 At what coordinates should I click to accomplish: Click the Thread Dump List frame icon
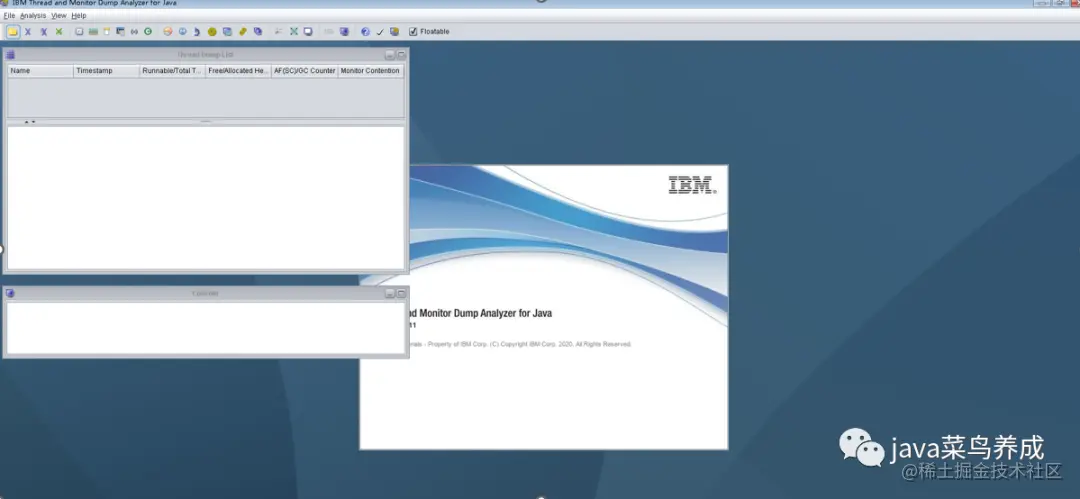[x=10, y=54]
